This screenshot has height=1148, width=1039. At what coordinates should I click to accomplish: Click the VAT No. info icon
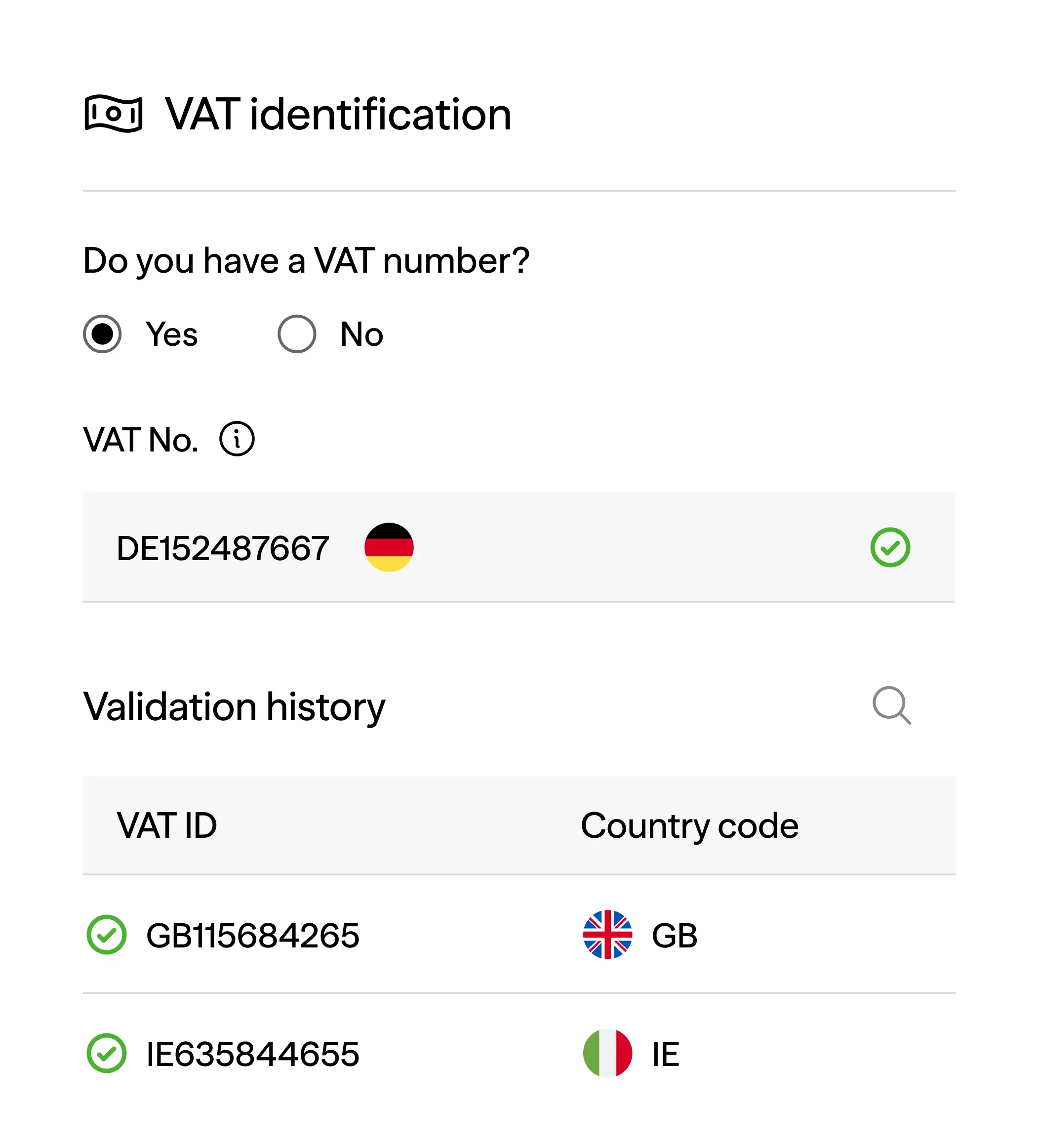coord(237,439)
